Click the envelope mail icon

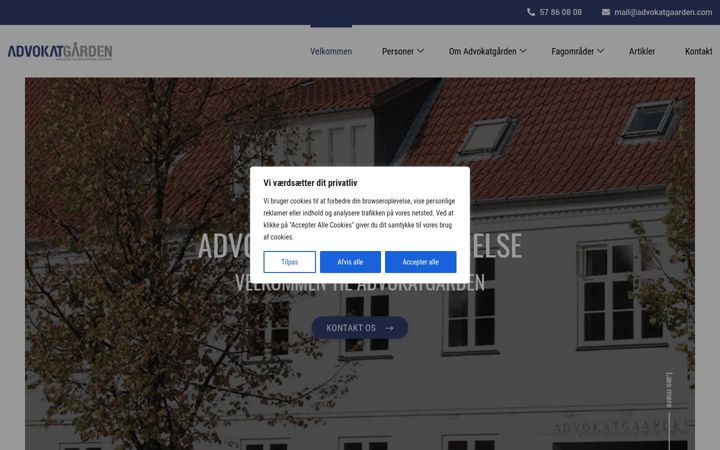(x=606, y=12)
